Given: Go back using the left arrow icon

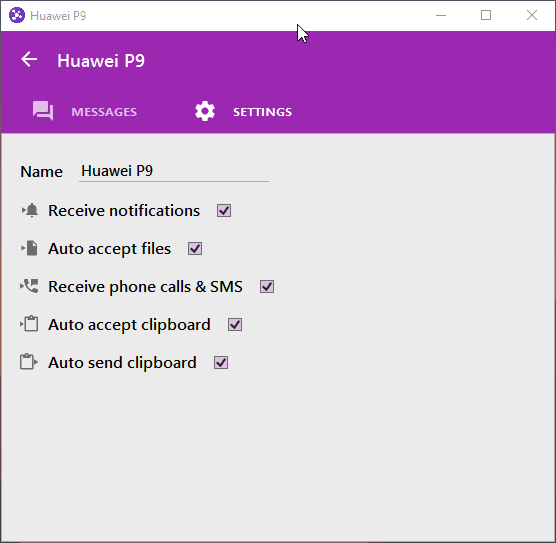Looking at the screenshot, I should click(x=29, y=59).
